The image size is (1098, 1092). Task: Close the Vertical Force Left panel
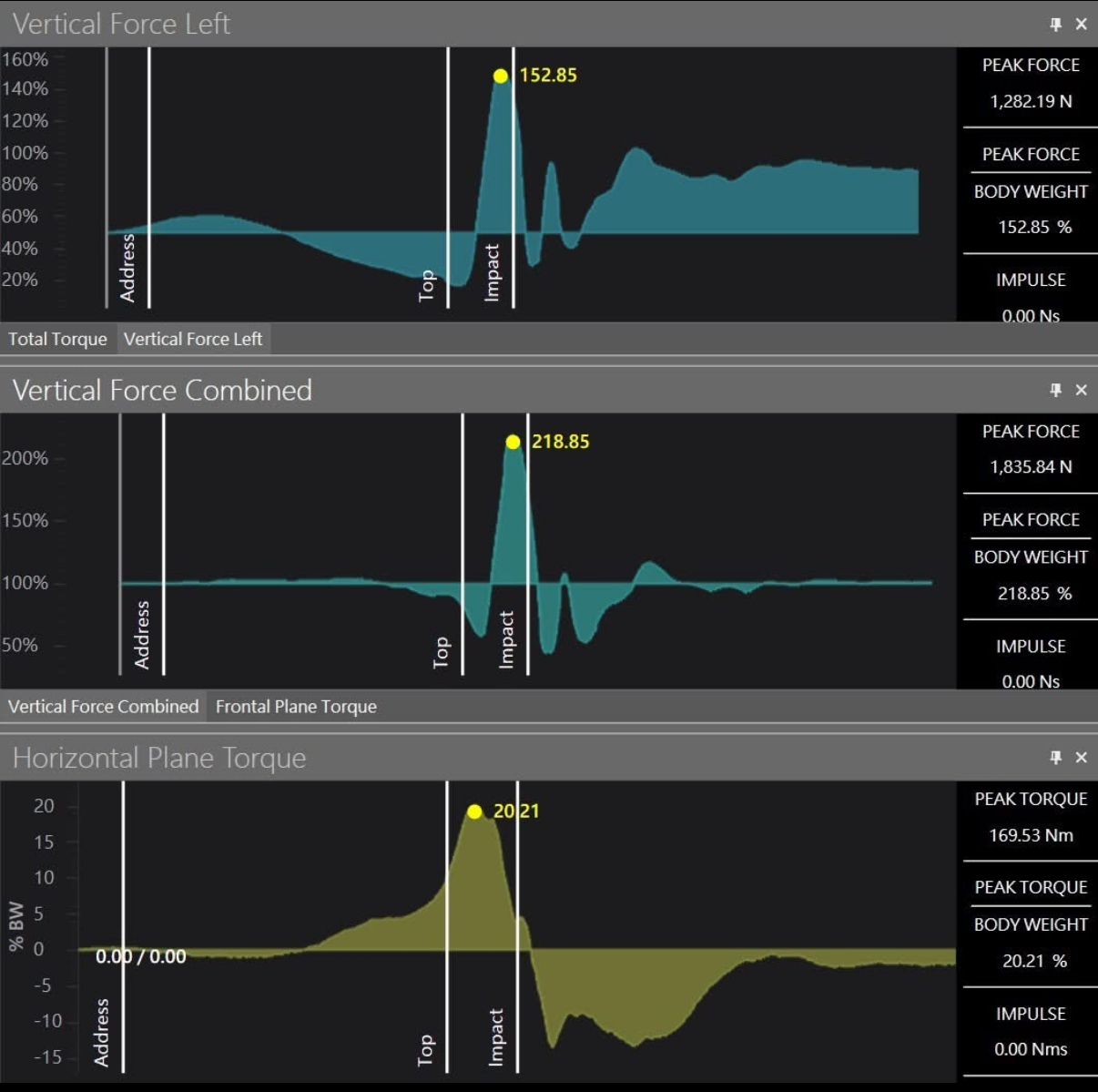(x=1082, y=25)
